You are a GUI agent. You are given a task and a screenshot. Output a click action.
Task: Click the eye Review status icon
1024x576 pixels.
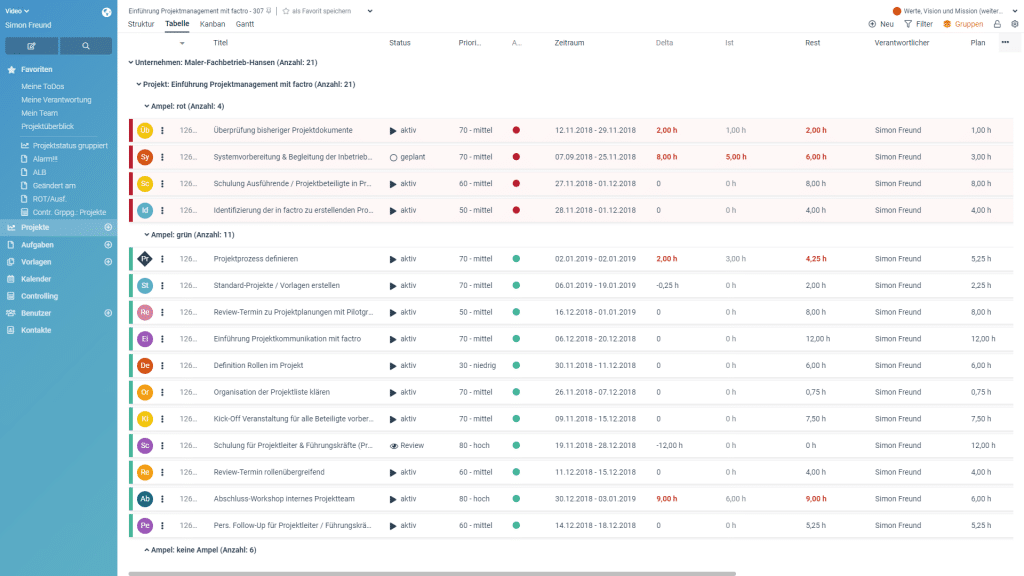[394, 446]
